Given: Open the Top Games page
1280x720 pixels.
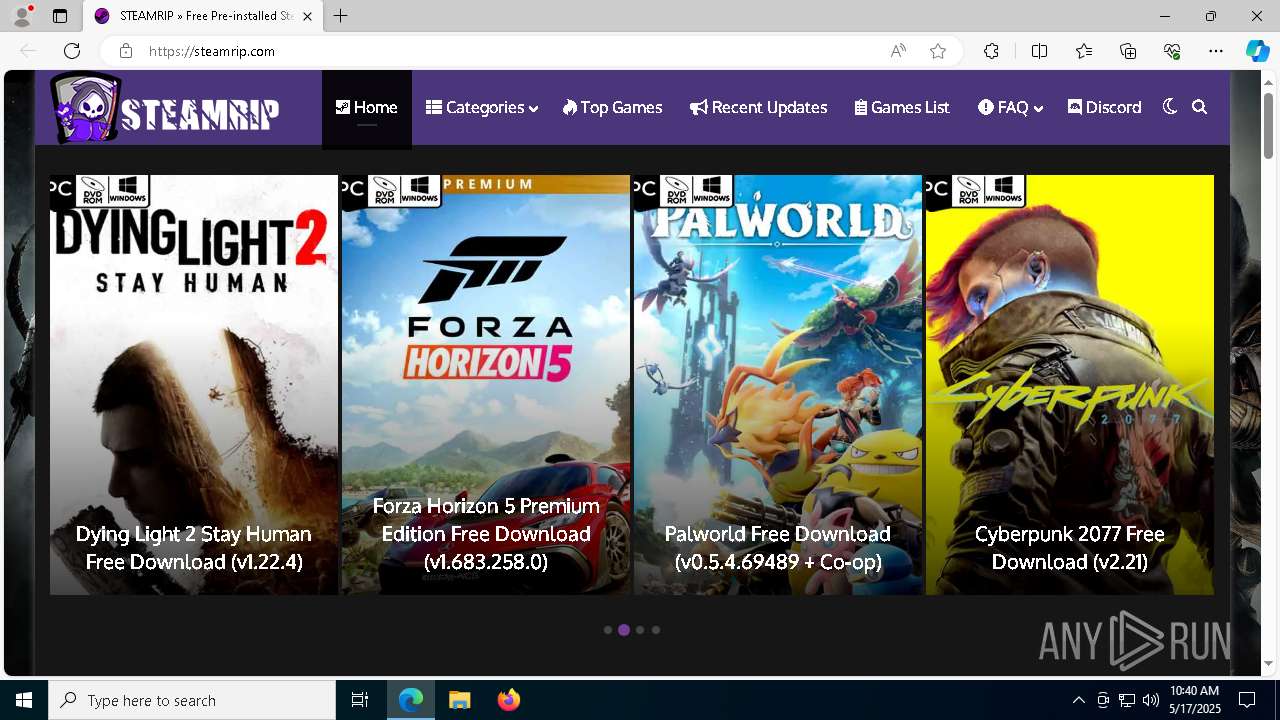Looking at the screenshot, I should (613, 108).
